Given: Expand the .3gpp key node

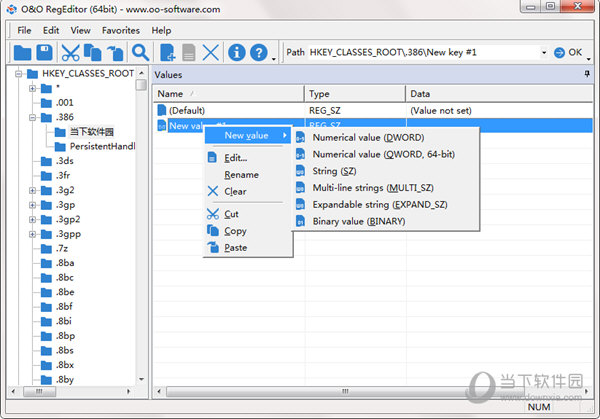Looking at the screenshot, I should 33,234.
